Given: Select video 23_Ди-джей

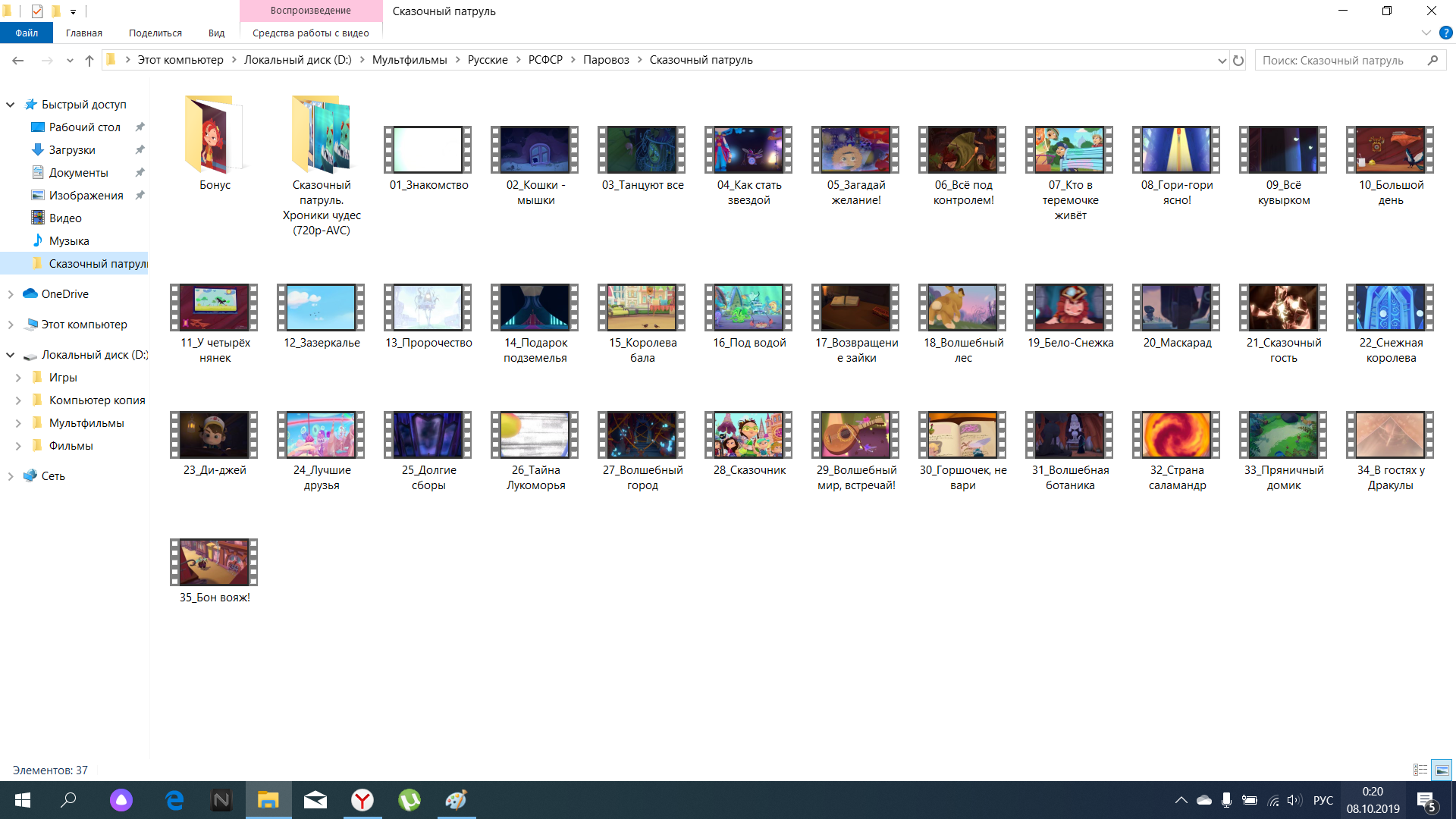Looking at the screenshot, I should pyautogui.click(x=215, y=443).
